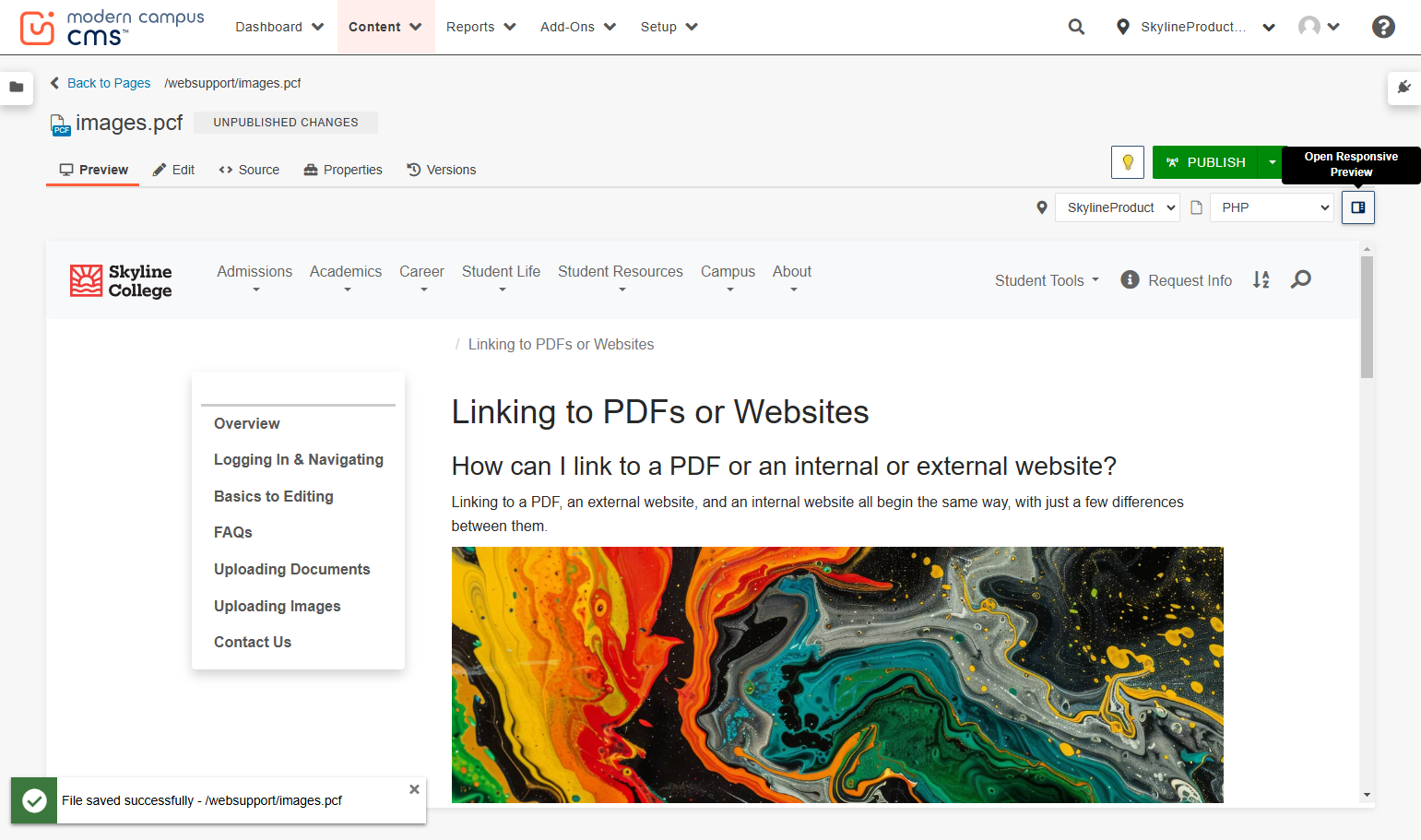Open the SkylineProduct site switcher at top
This screenshot has width=1421, height=840.
point(1195,27)
